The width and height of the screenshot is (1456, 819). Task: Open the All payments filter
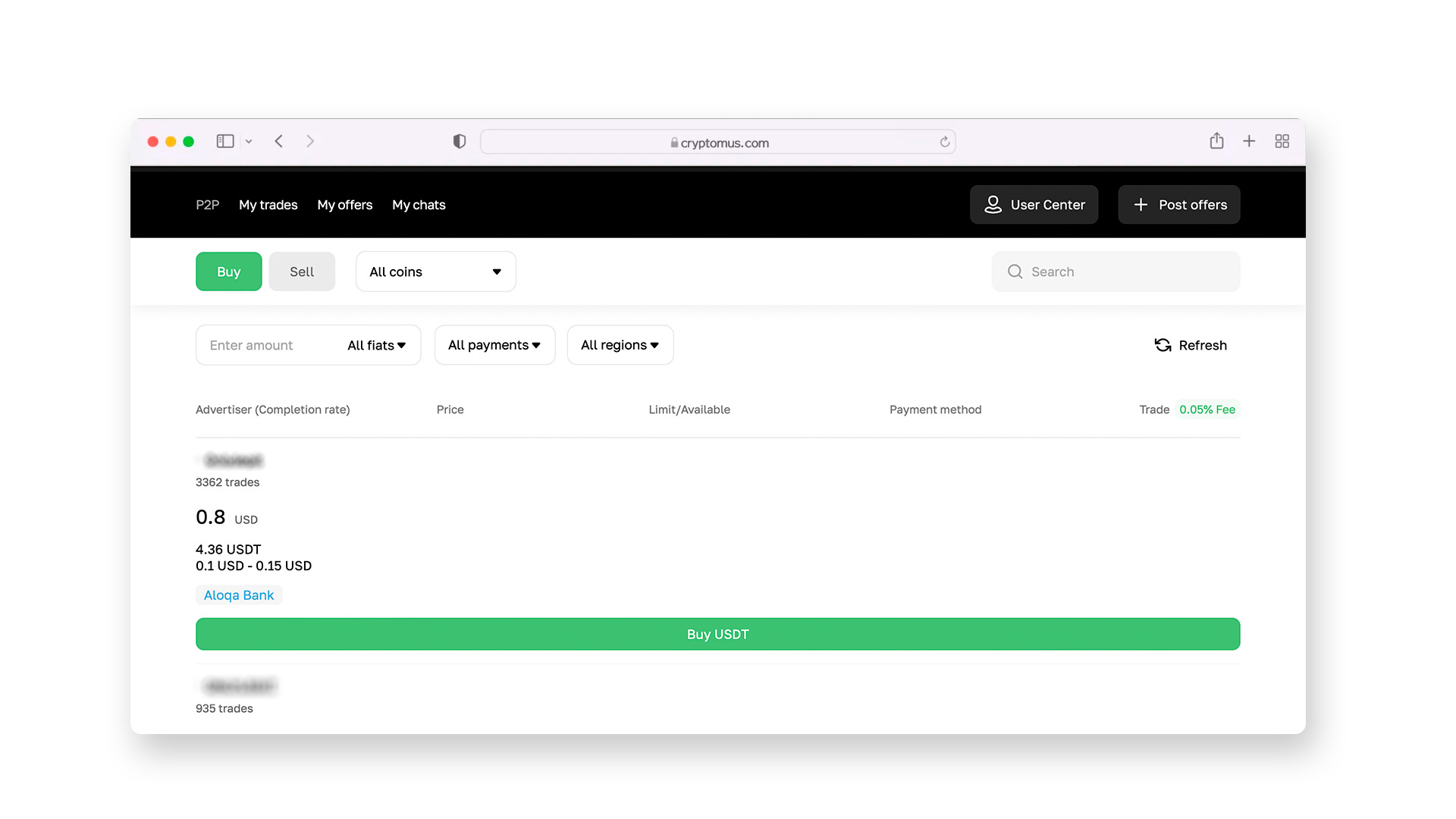pyautogui.click(x=494, y=345)
